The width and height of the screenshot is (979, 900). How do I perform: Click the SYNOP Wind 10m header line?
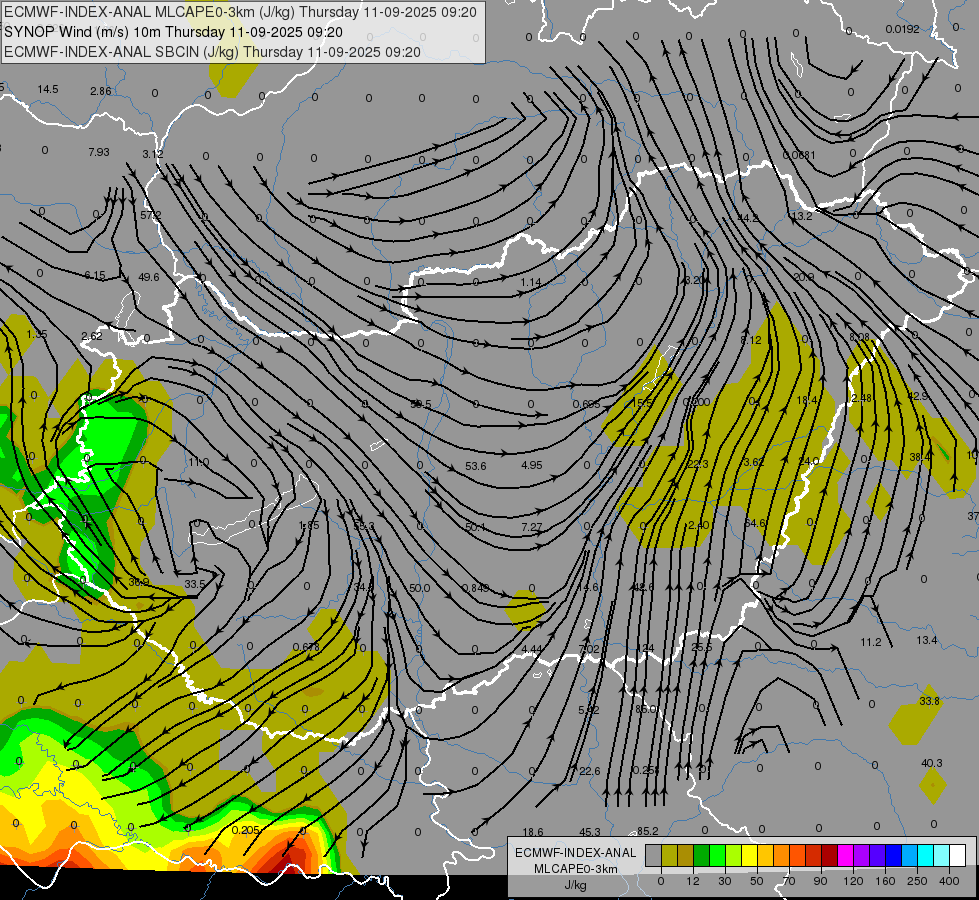pyautogui.click(x=174, y=32)
